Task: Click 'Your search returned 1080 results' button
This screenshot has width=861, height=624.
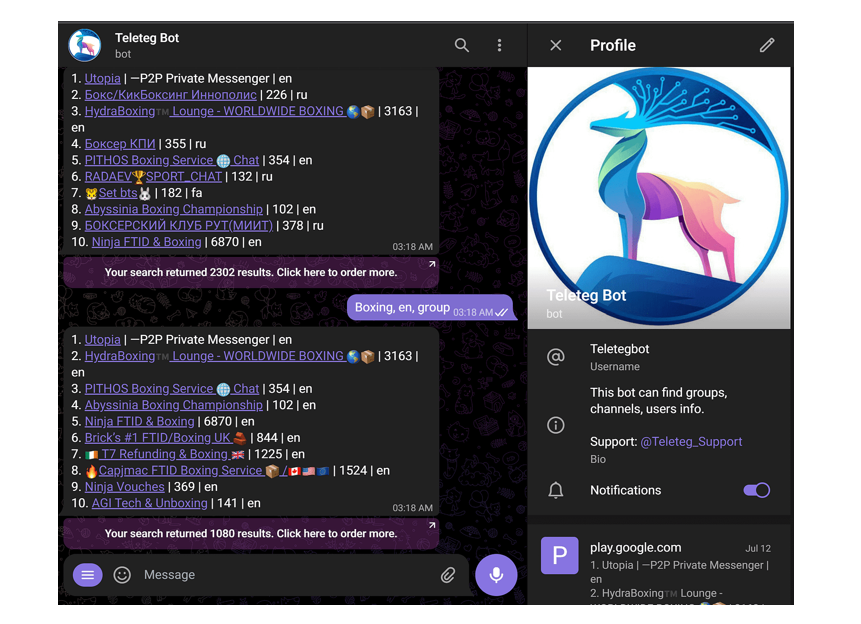Action: (x=250, y=533)
